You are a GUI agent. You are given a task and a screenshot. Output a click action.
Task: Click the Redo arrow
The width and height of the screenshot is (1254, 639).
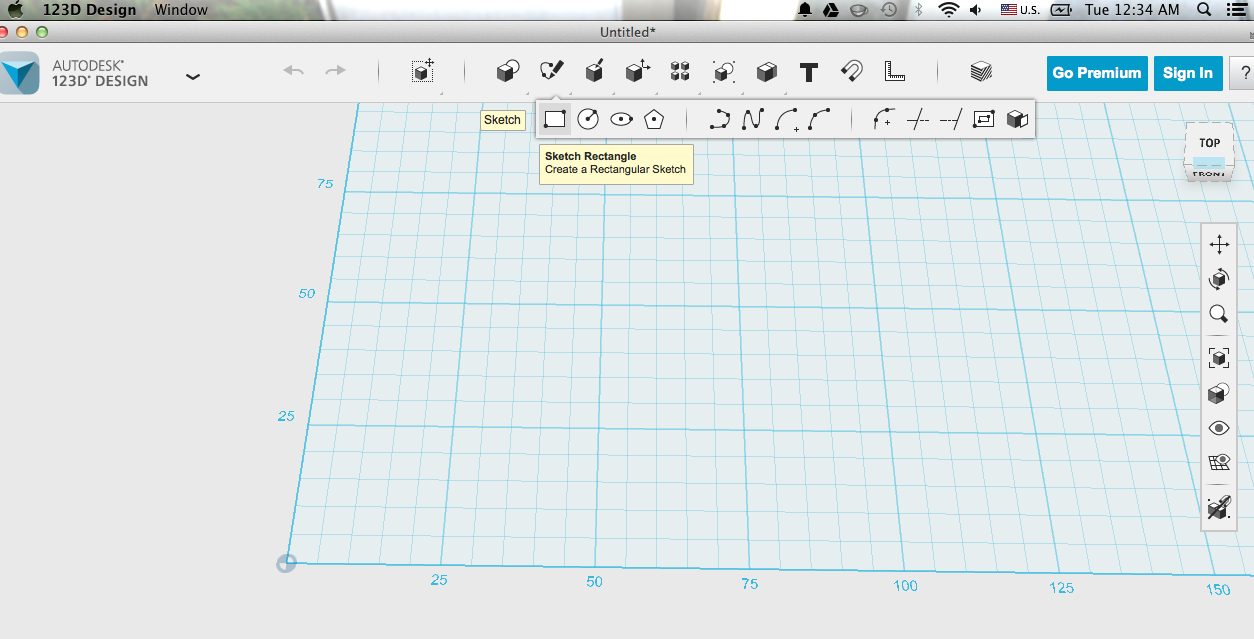(x=336, y=71)
